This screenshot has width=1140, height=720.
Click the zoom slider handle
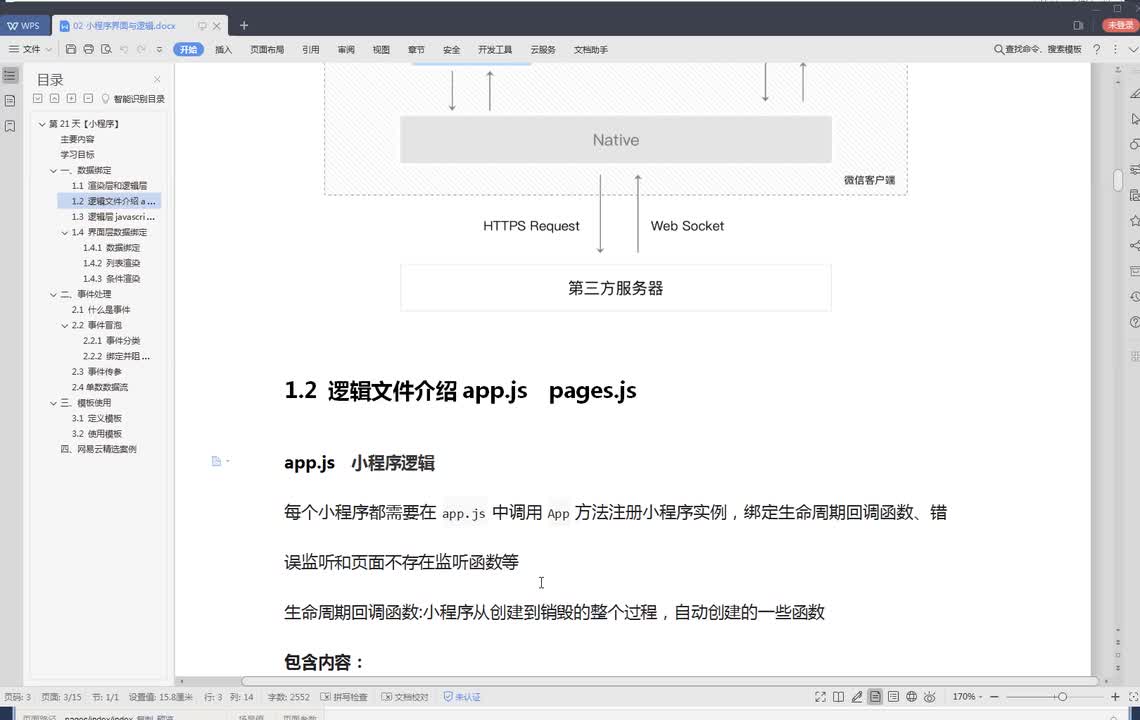click(x=1062, y=697)
